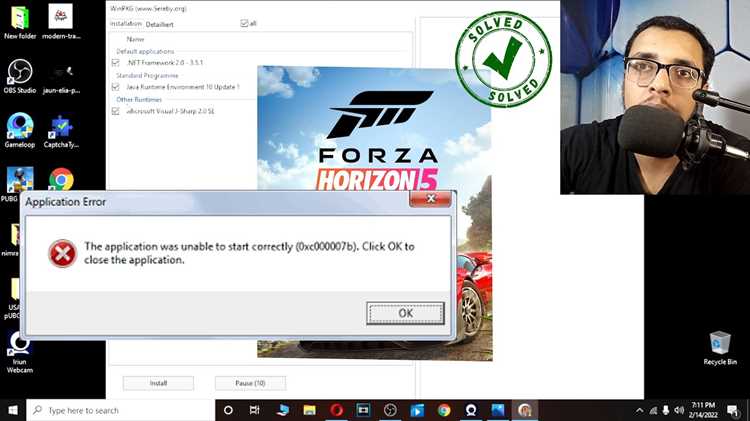Select the PUBG desktop shortcut icon
This screenshot has width=750, height=421.
pyautogui.click(x=19, y=180)
